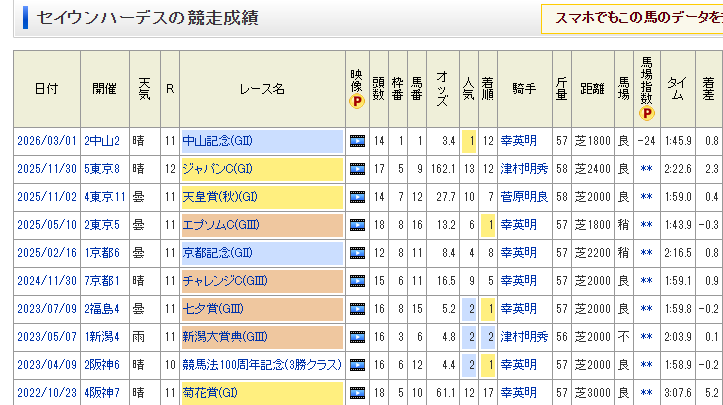Click 馬場指数 ** value in ジャパンC row
723x405 pixels.
(647, 170)
